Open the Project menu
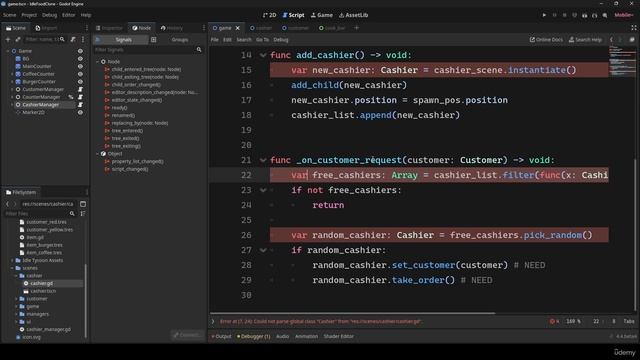The height and width of the screenshot is (360, 640). coord(29,15)
